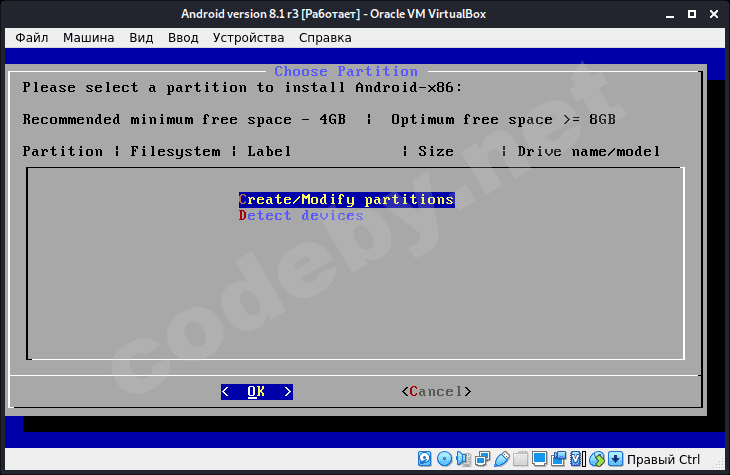Open the Ввод menu
Image resolution: width=730 pixels, height=475 pixels.
(183, 38)
